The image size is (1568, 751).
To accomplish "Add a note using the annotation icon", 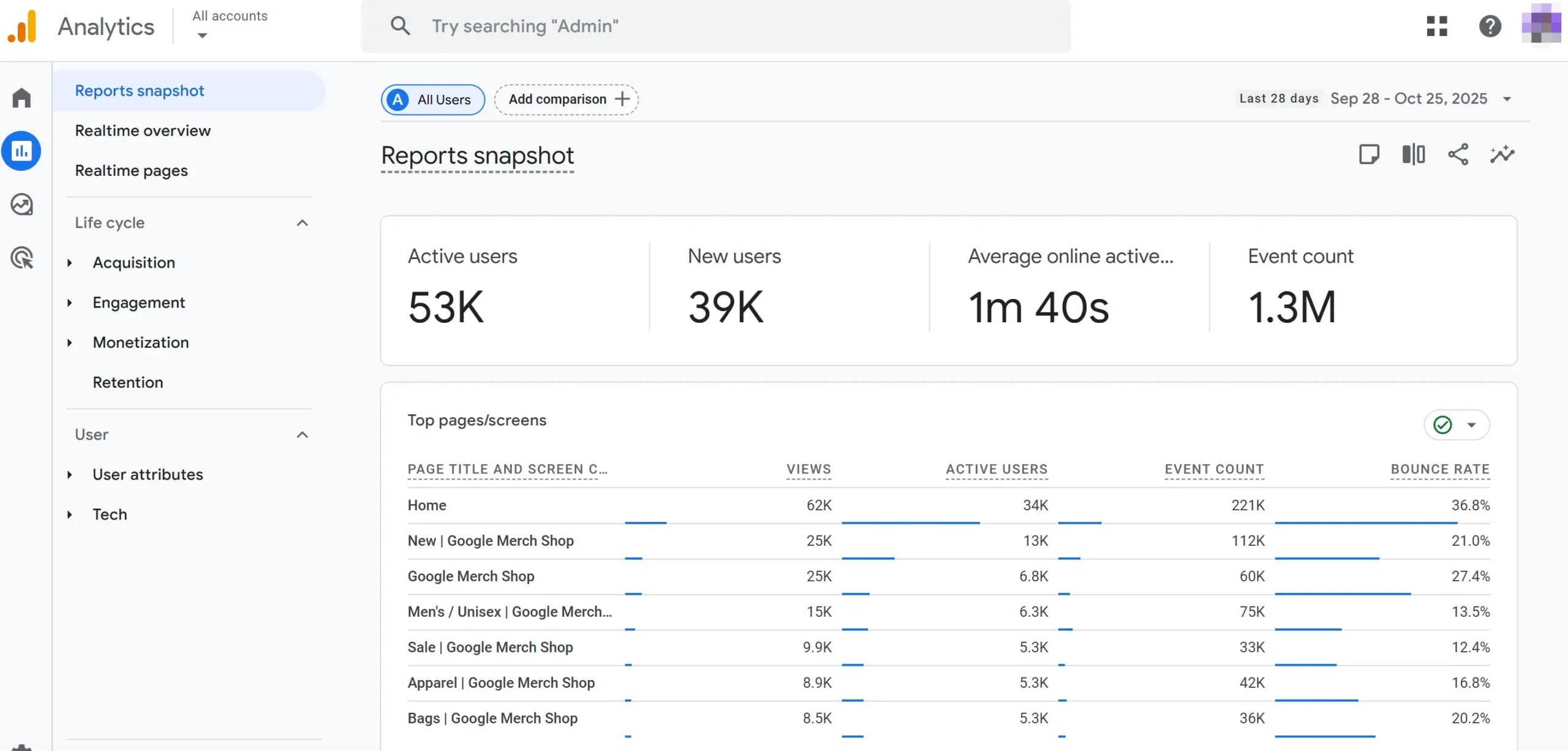I will tap(1370, 154).
